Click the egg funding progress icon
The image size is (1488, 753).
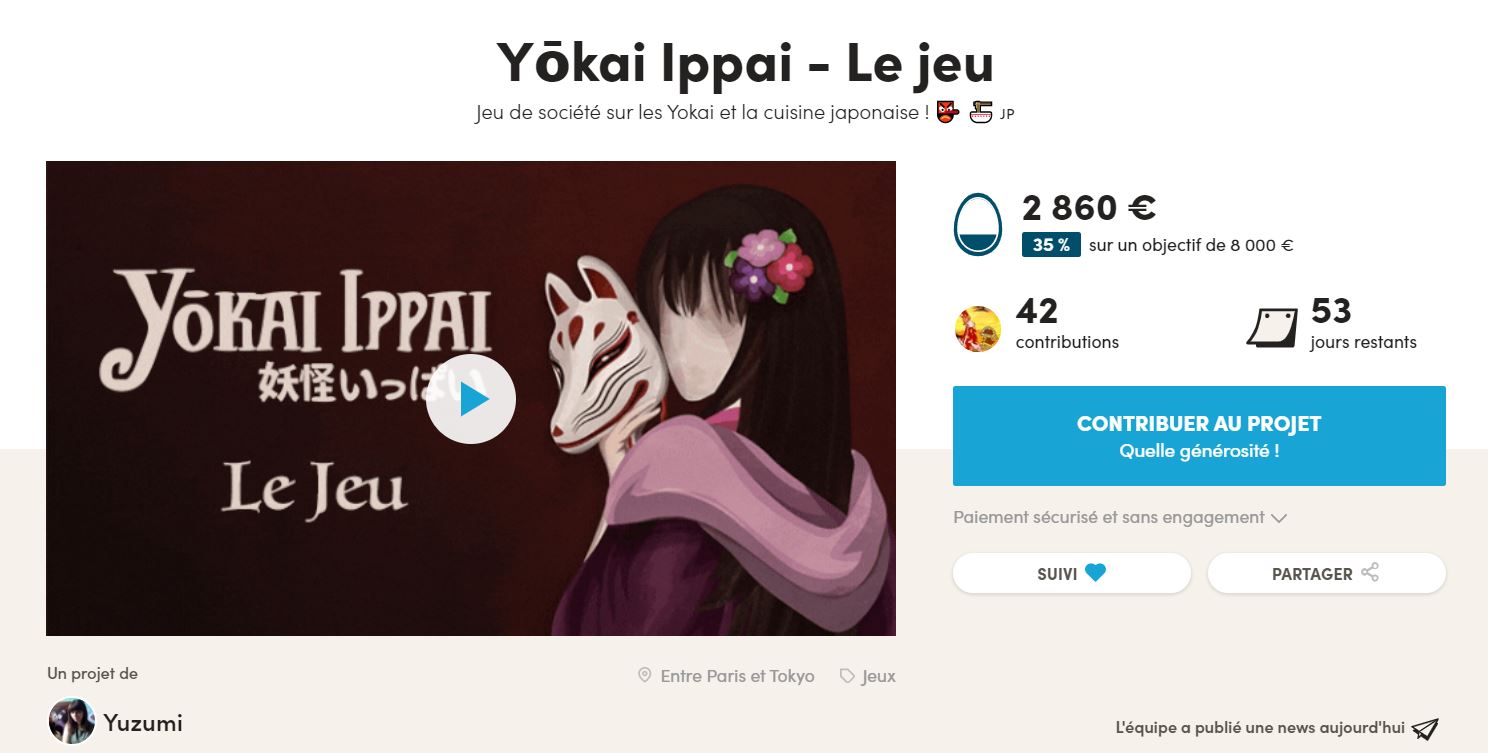[x=978, y=224]
